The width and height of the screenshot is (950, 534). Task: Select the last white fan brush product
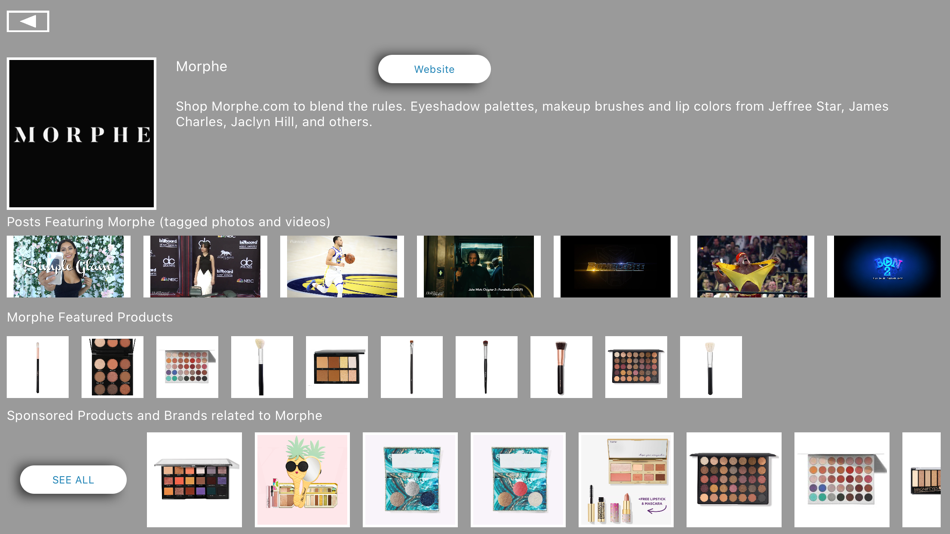711,367
